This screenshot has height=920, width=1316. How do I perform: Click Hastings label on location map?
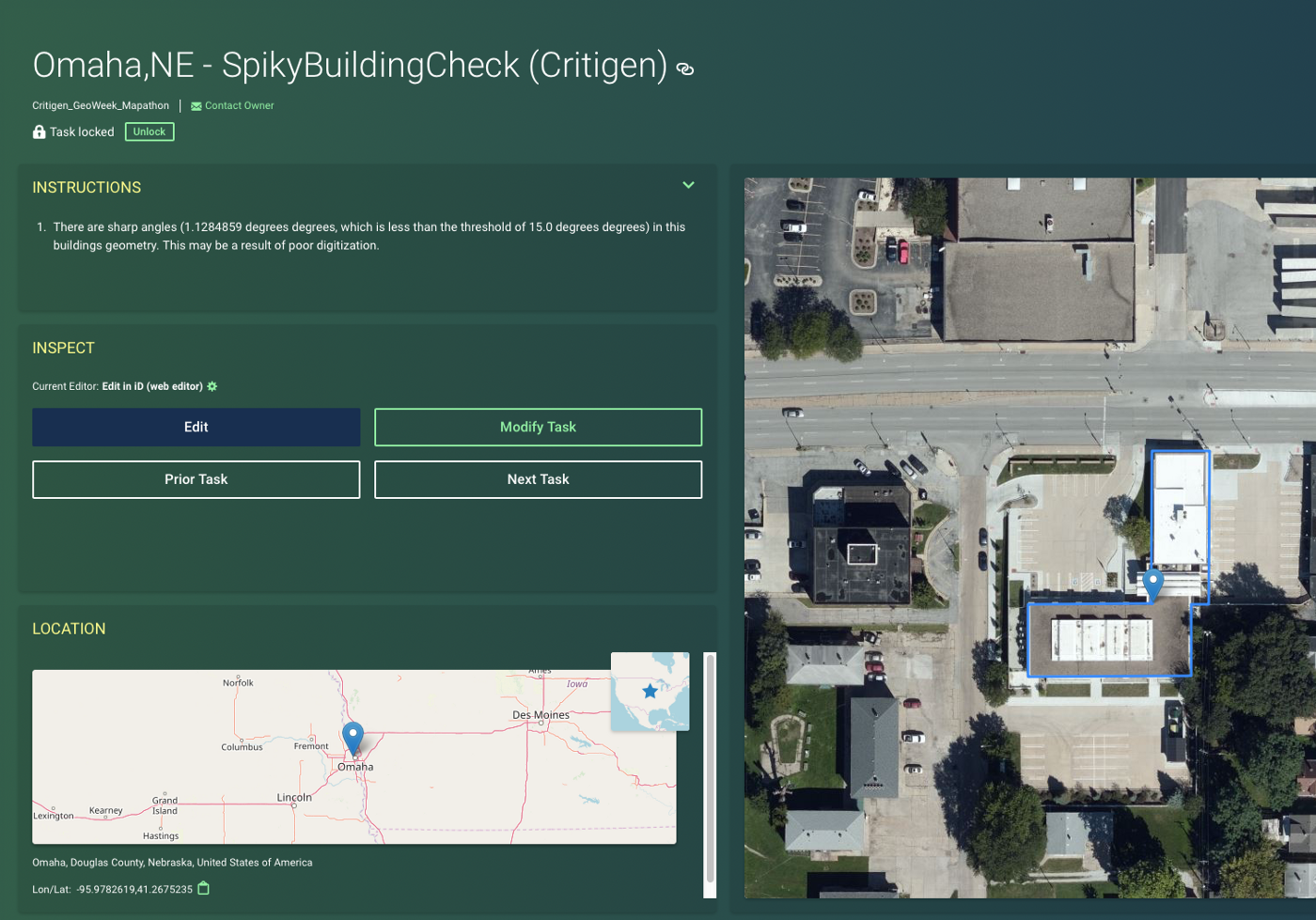point(161,835)
